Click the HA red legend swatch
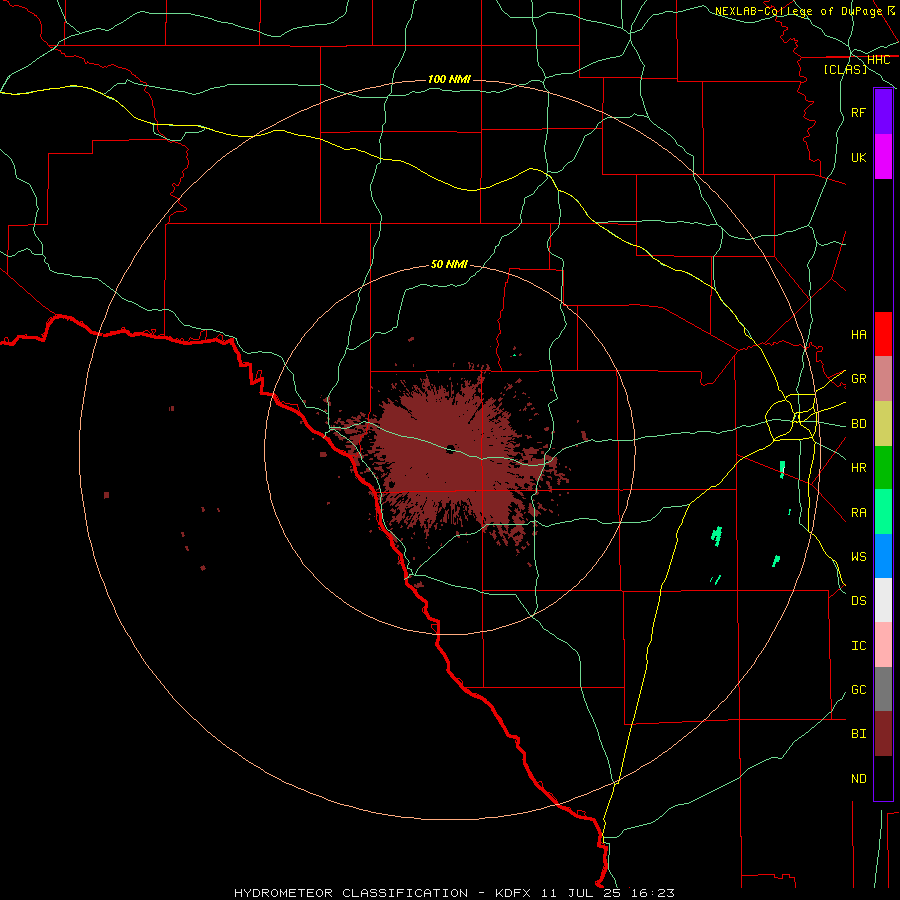The image size is (900, 900). pyautogui.click(x=883, y=334)
